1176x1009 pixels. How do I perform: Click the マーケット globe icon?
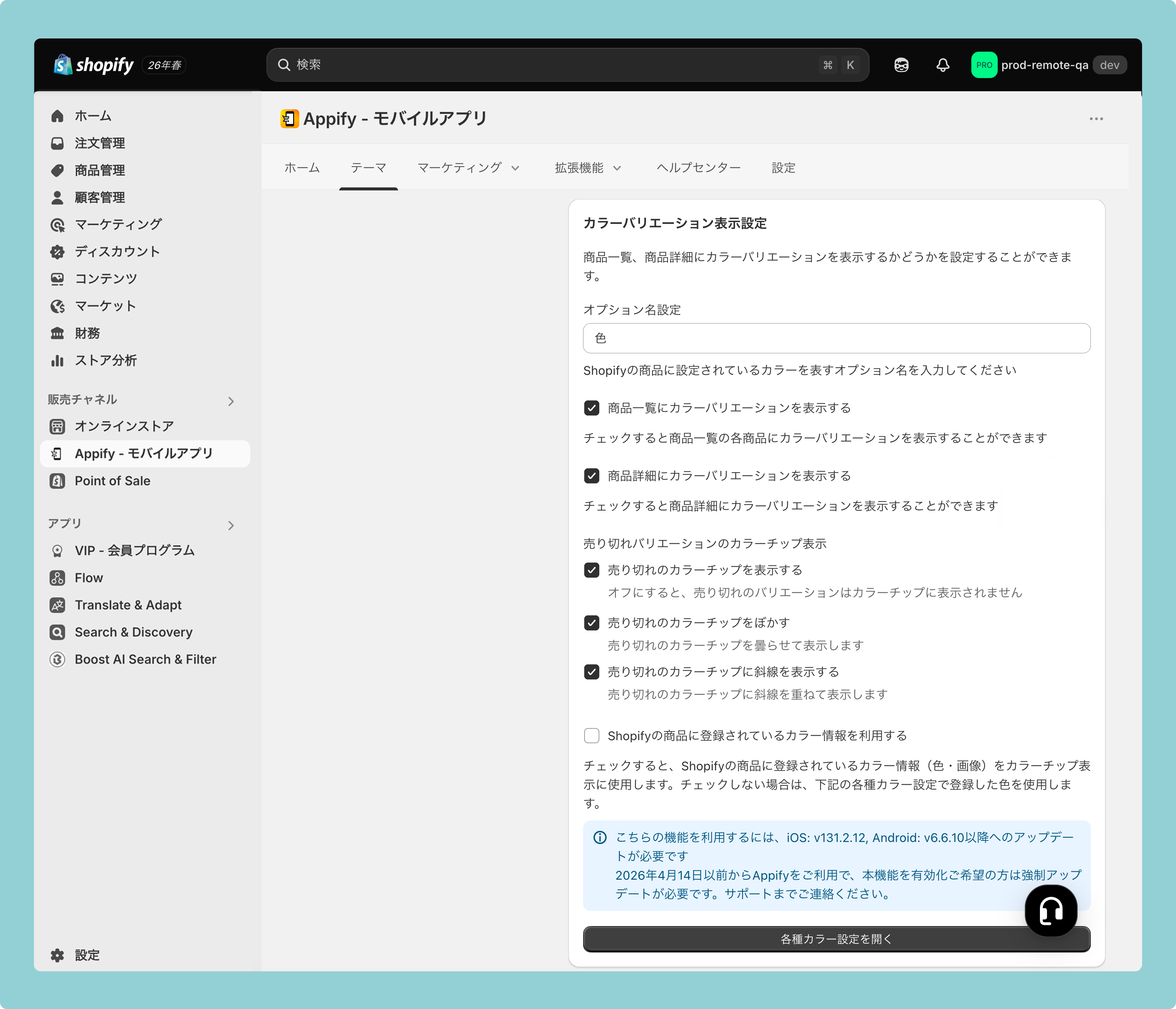[x=57, y=306]
